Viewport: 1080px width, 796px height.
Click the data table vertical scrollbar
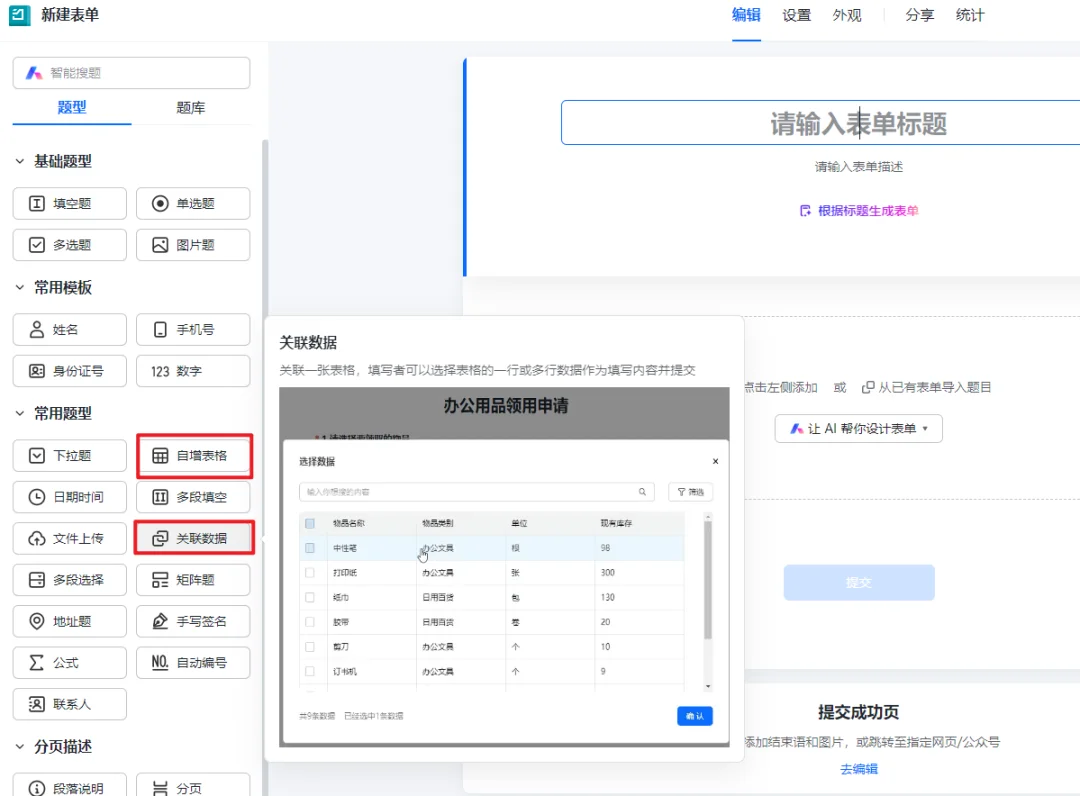(707, 580)
